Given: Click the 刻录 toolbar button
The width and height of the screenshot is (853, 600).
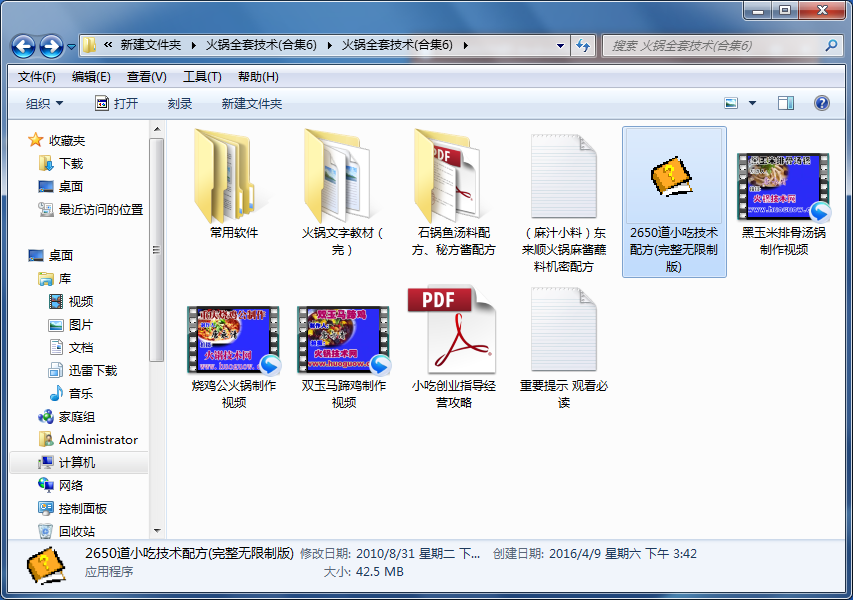Looking at the screenshot, I should pyautogui.click(x=180, y=104).
